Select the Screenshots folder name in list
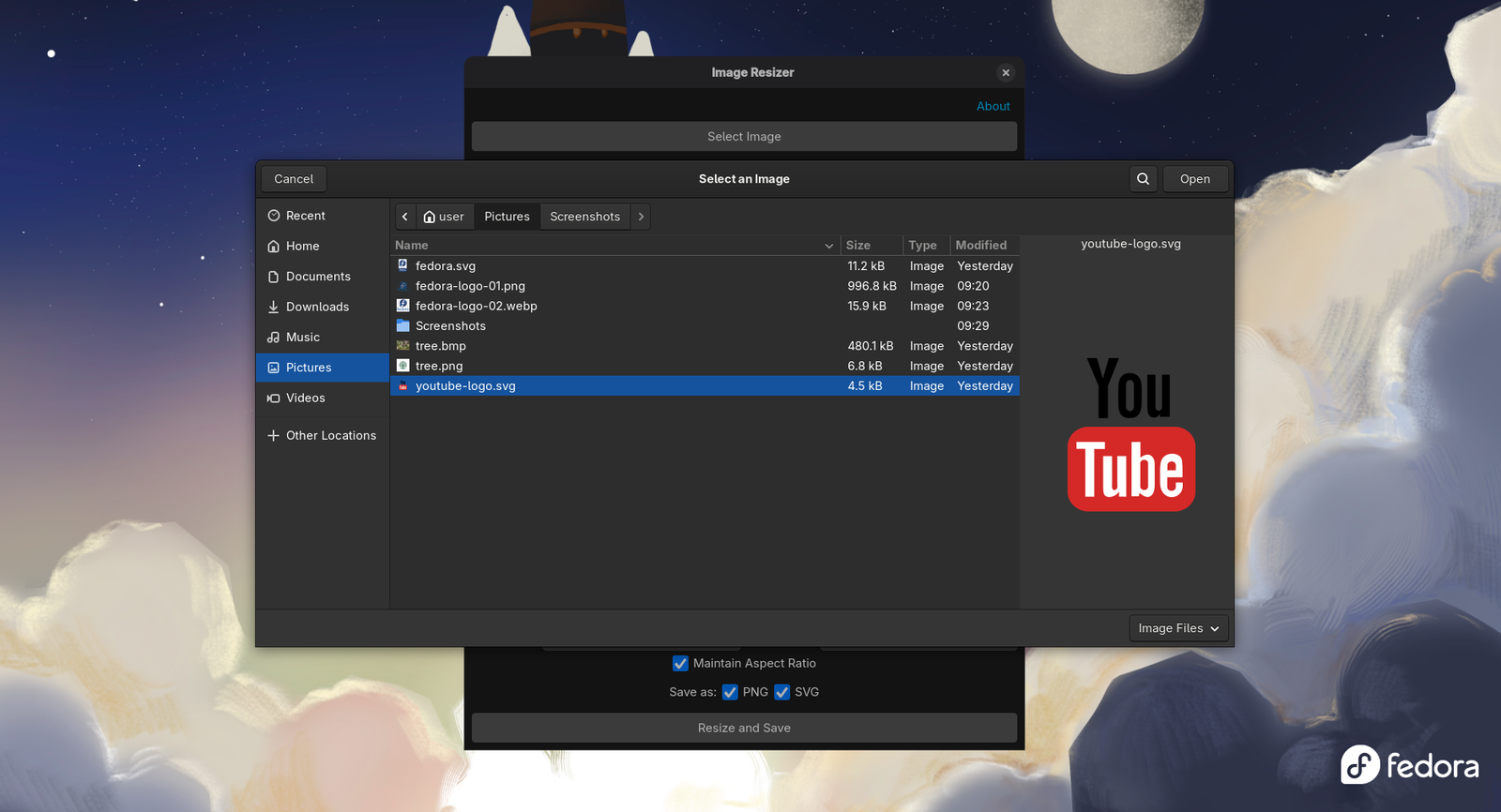1501x812 pixels. pos(450,326)
